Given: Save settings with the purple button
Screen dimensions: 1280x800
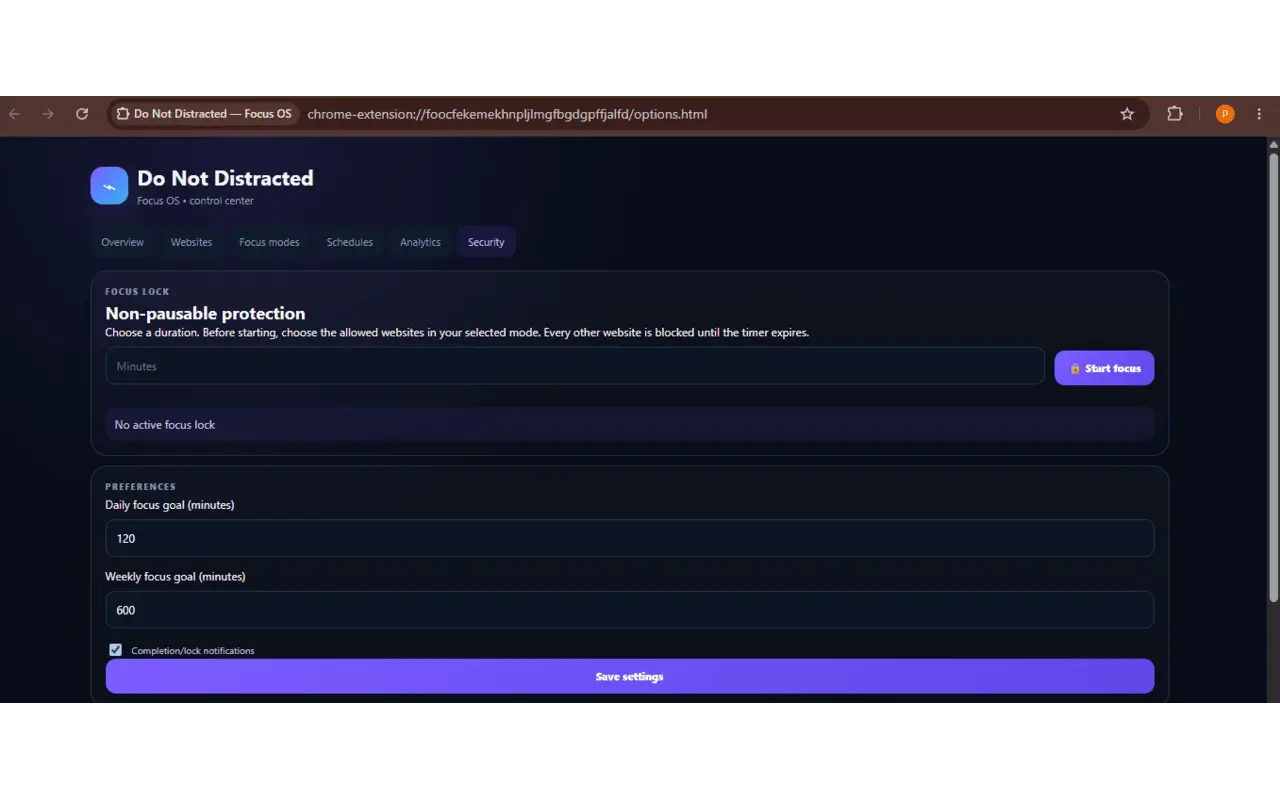Looking at the screenshot, I should point(630,676).
